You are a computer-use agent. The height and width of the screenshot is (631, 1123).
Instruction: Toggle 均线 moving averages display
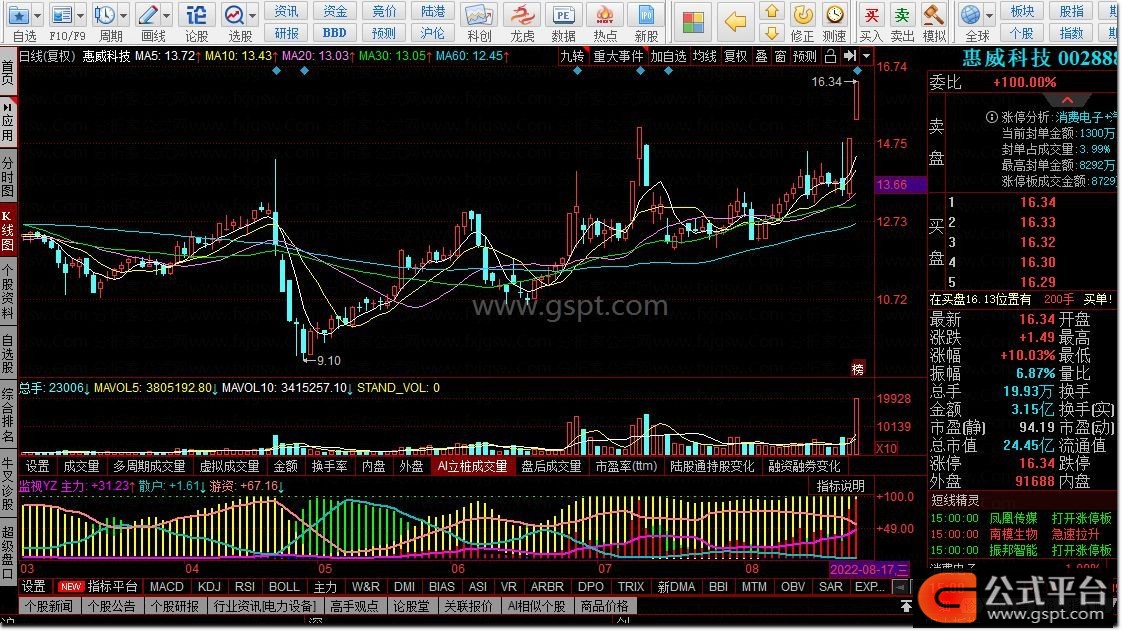[704, 56]
